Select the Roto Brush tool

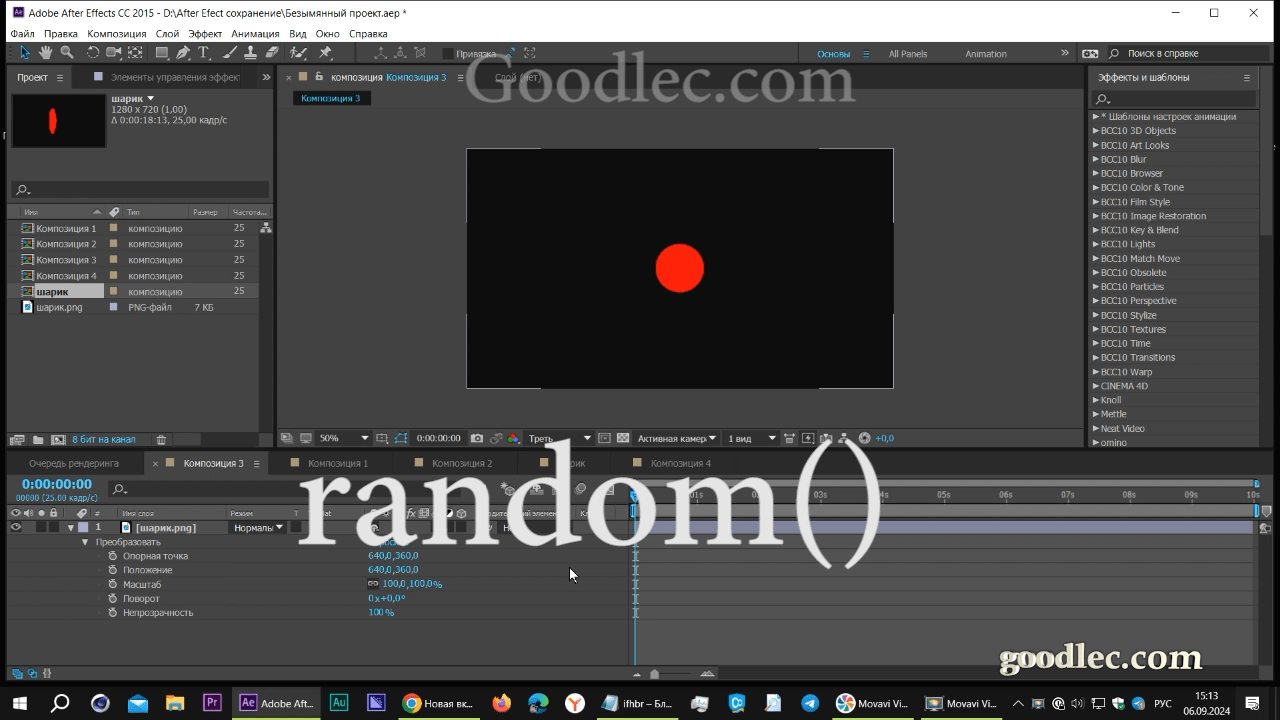(x=298, y=52)
